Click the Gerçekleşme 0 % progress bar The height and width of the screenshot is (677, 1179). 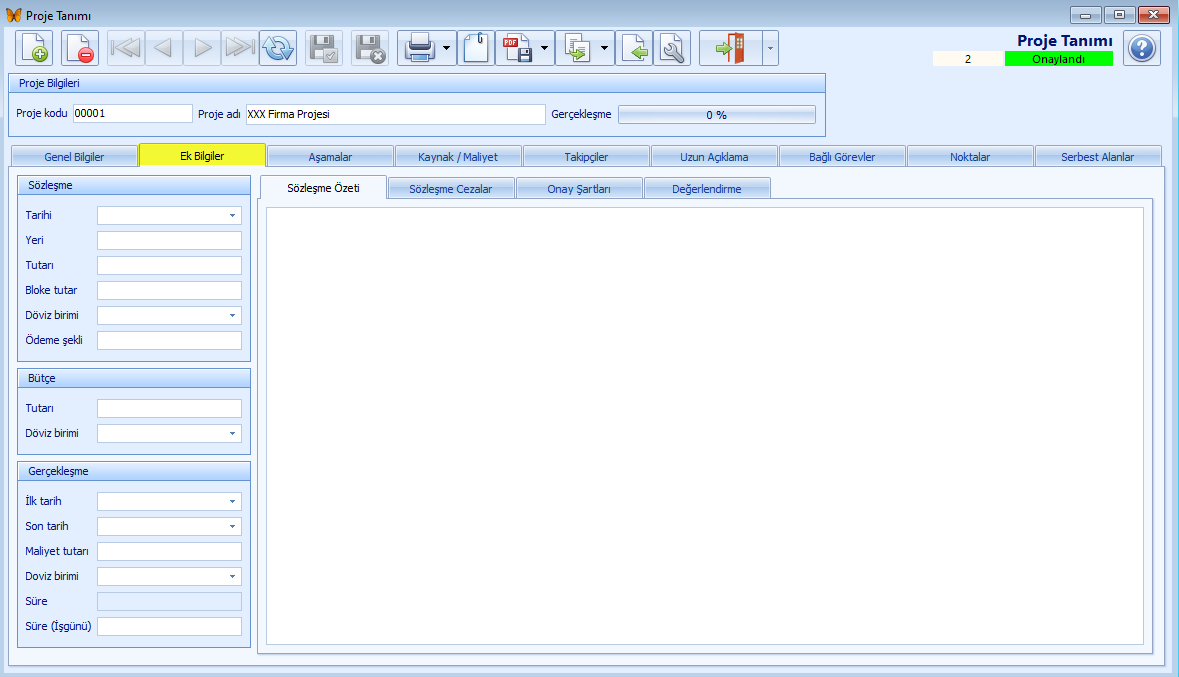pos(716,115)
